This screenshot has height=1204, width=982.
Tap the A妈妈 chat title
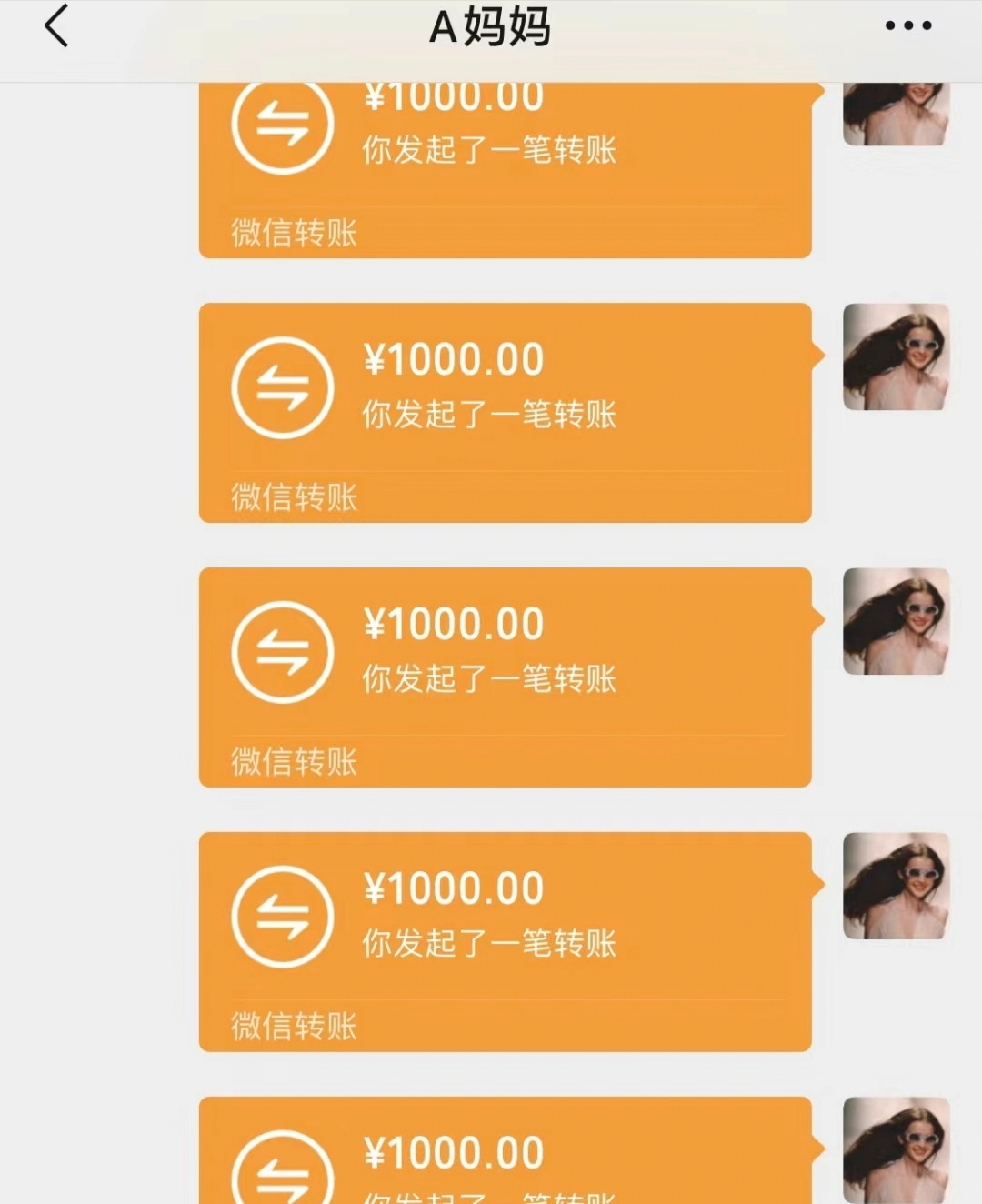pyautogui.click(x=490, y=25)
